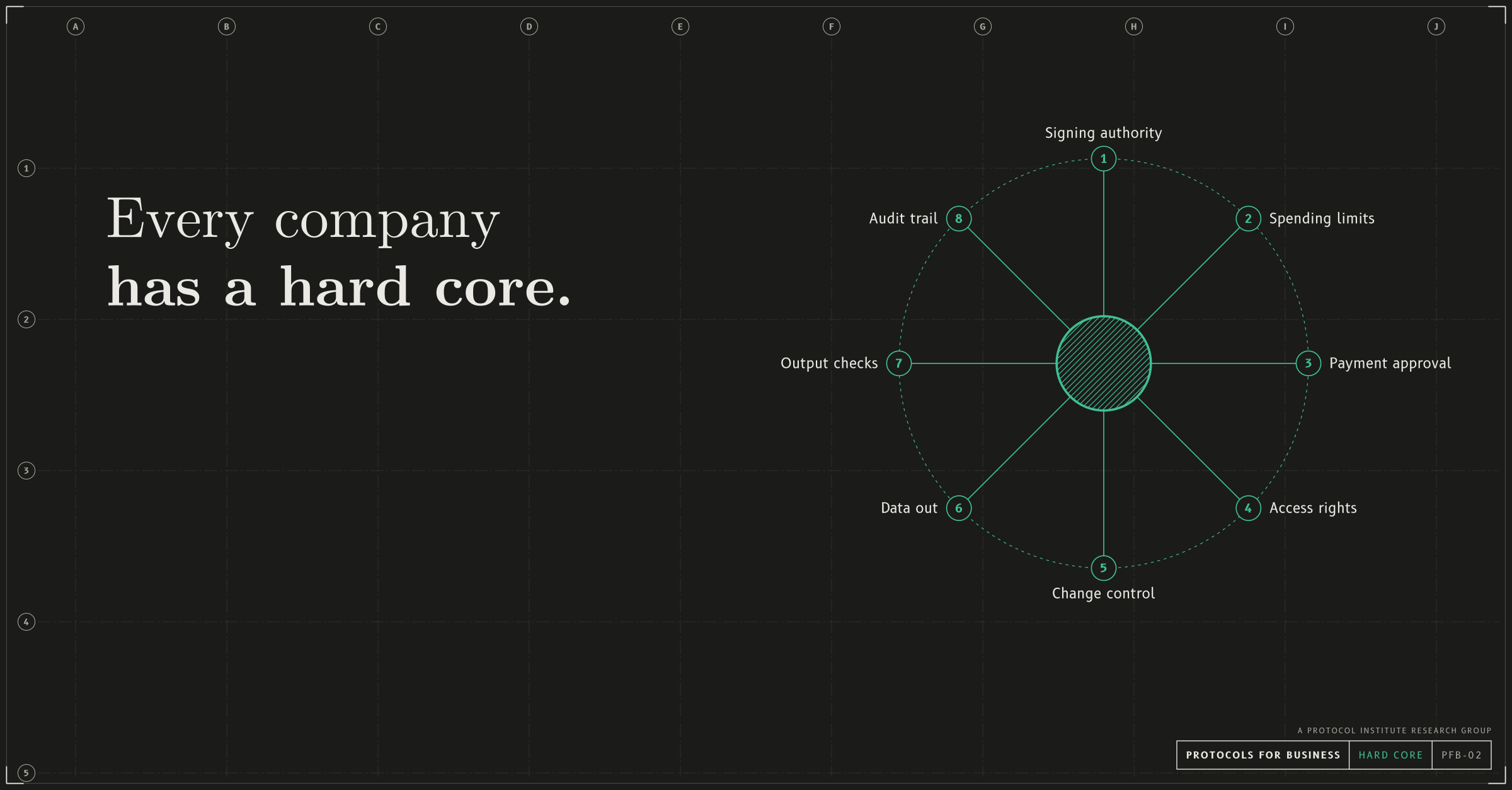The width and height of the screenshot is (1512, 790).
Task: Click the row 2 grid marker
Action: coord(26,319)
